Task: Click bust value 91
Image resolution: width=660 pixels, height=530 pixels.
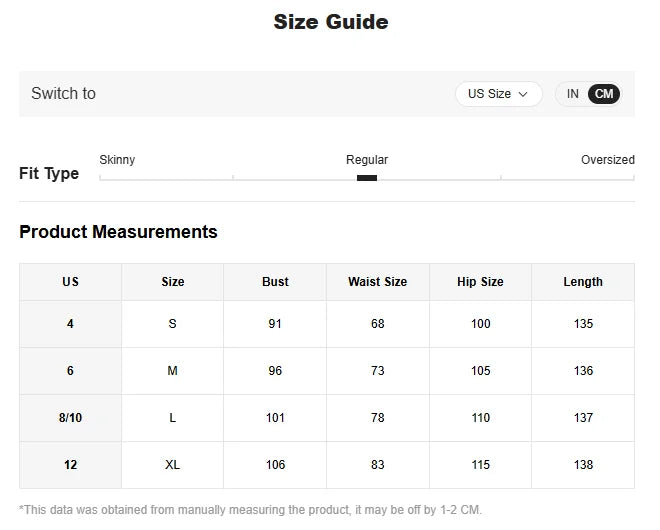Action: pos(275,324)
